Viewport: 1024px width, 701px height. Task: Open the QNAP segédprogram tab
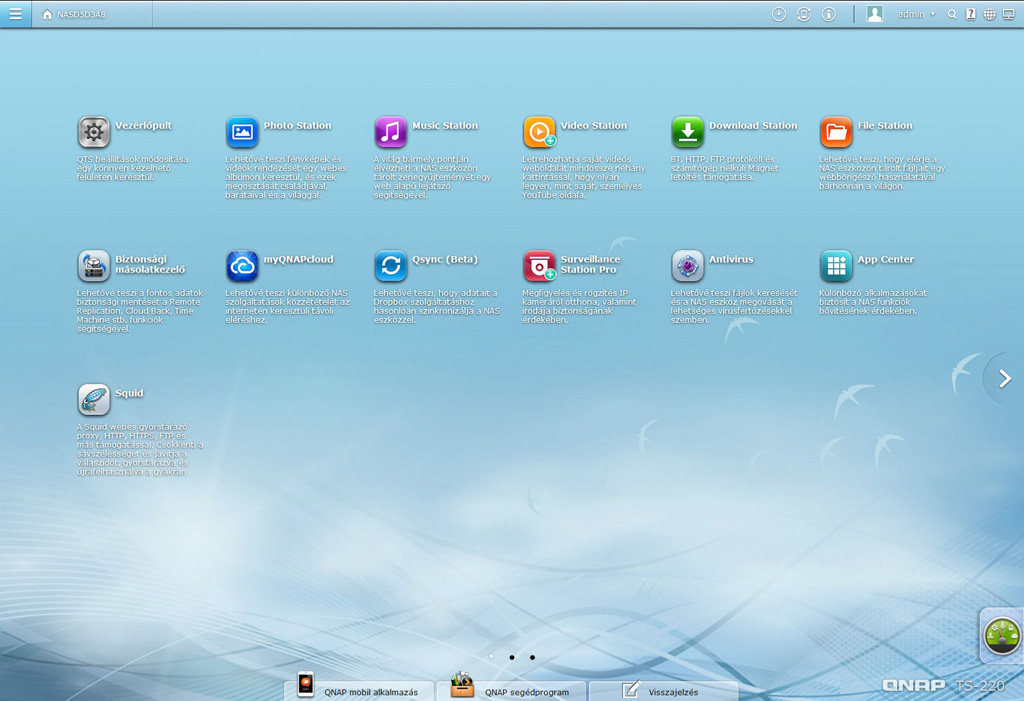(x=512, y=690)
